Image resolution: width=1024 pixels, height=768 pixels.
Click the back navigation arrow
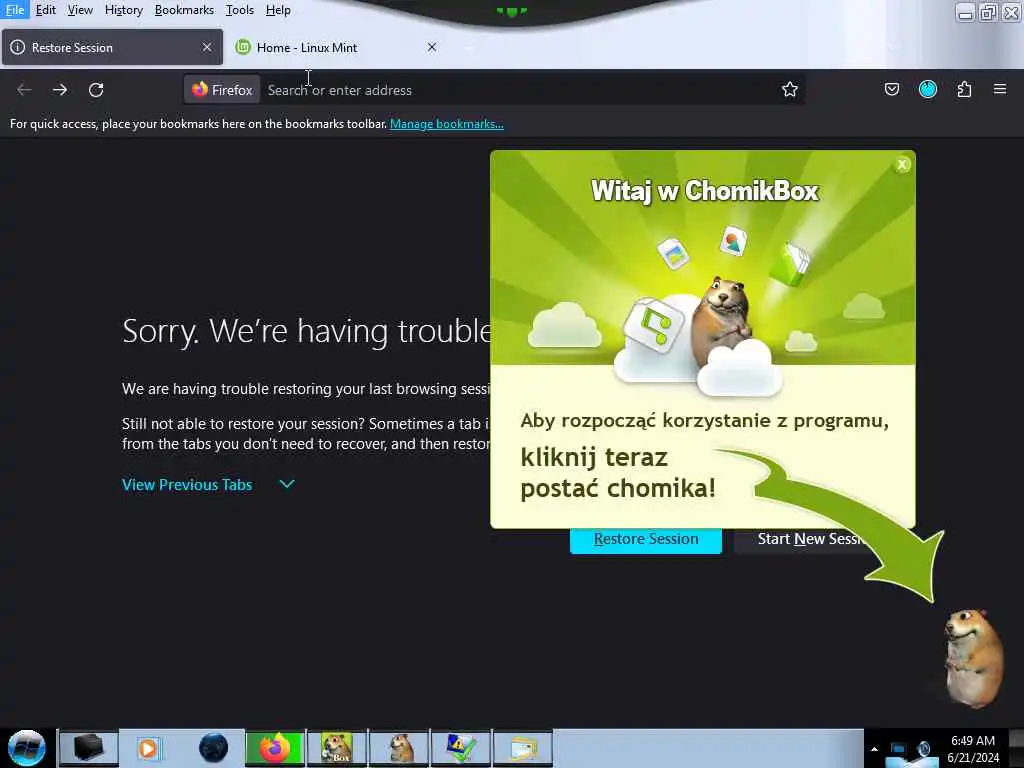pyautogui.click(x=24, y=89)
